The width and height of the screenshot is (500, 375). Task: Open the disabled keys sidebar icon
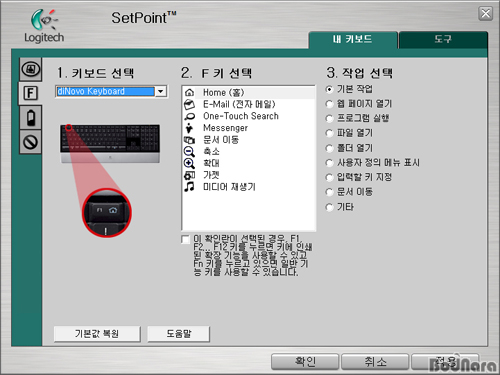point(31,142)
